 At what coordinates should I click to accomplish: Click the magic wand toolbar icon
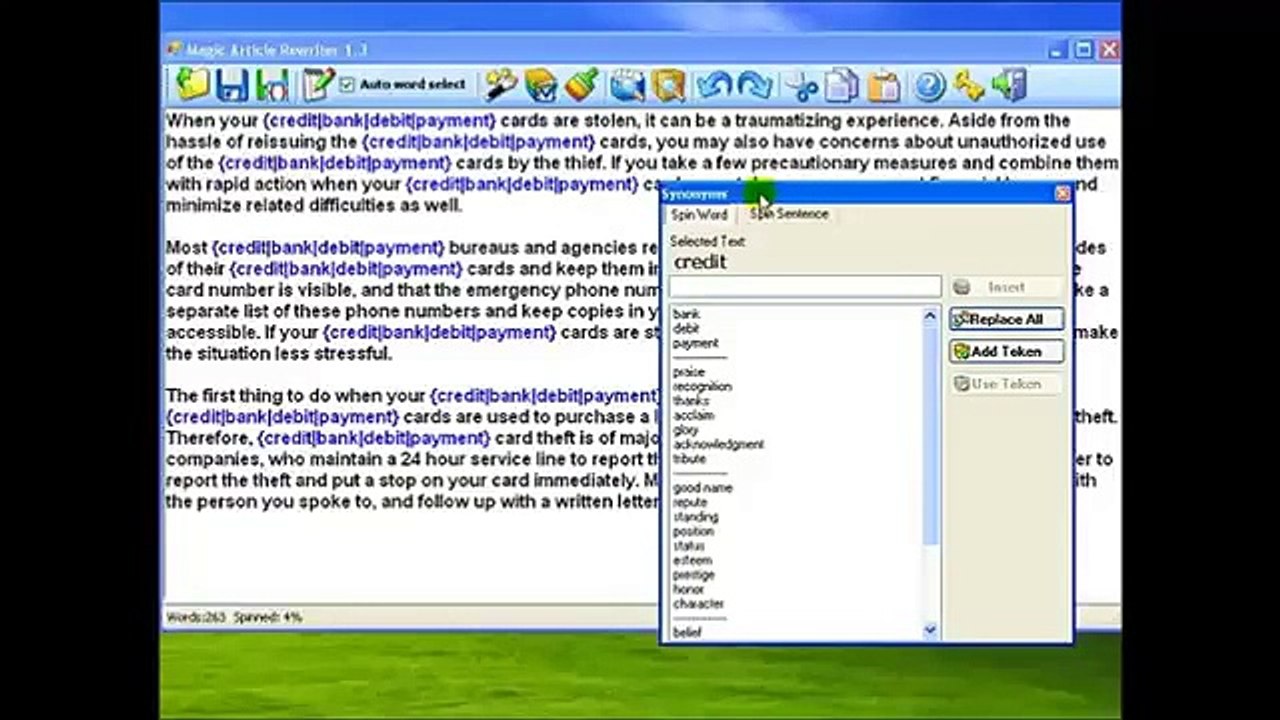(x=501, y=85)
